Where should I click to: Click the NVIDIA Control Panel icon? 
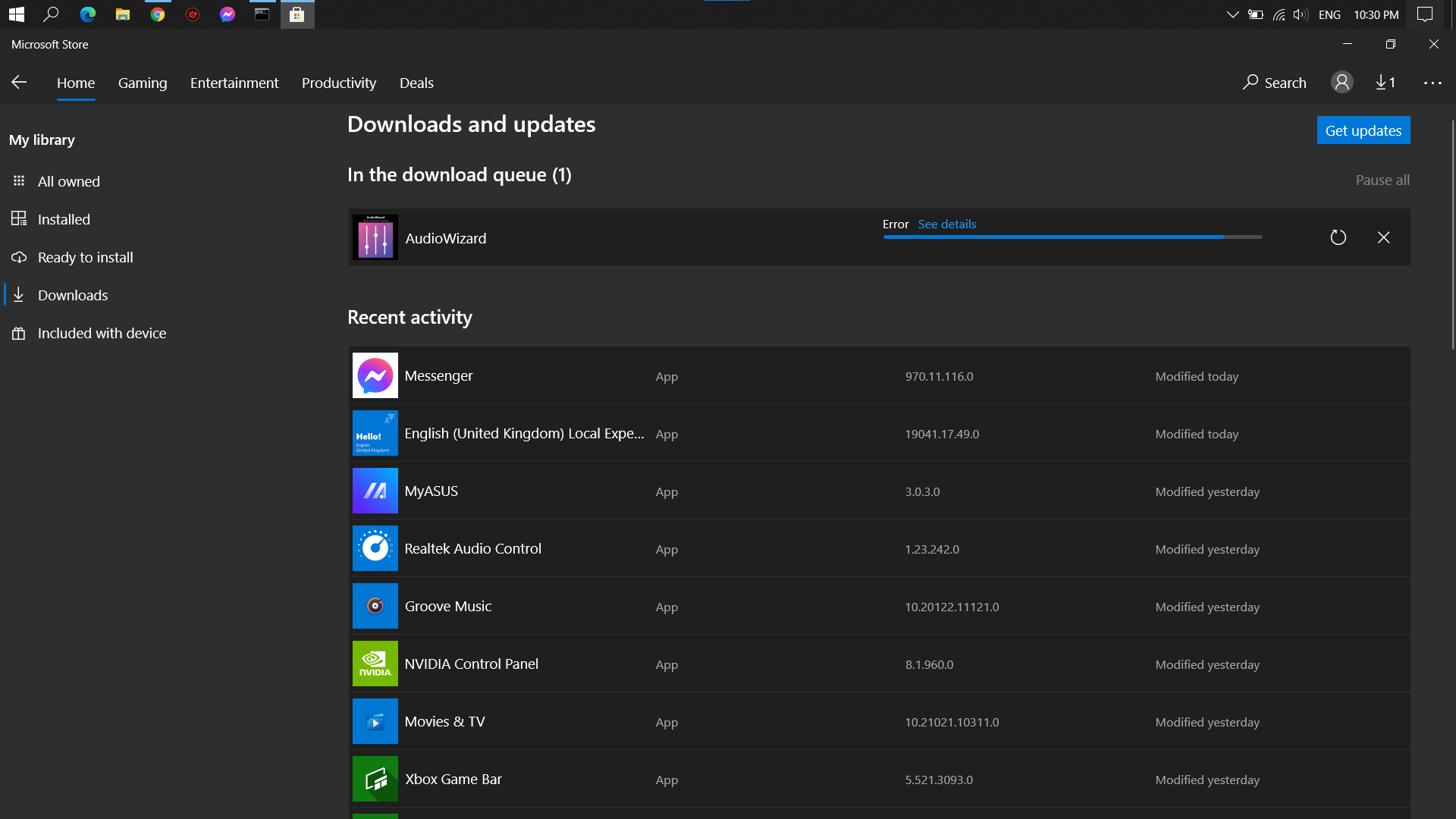(x=375, y=663)
